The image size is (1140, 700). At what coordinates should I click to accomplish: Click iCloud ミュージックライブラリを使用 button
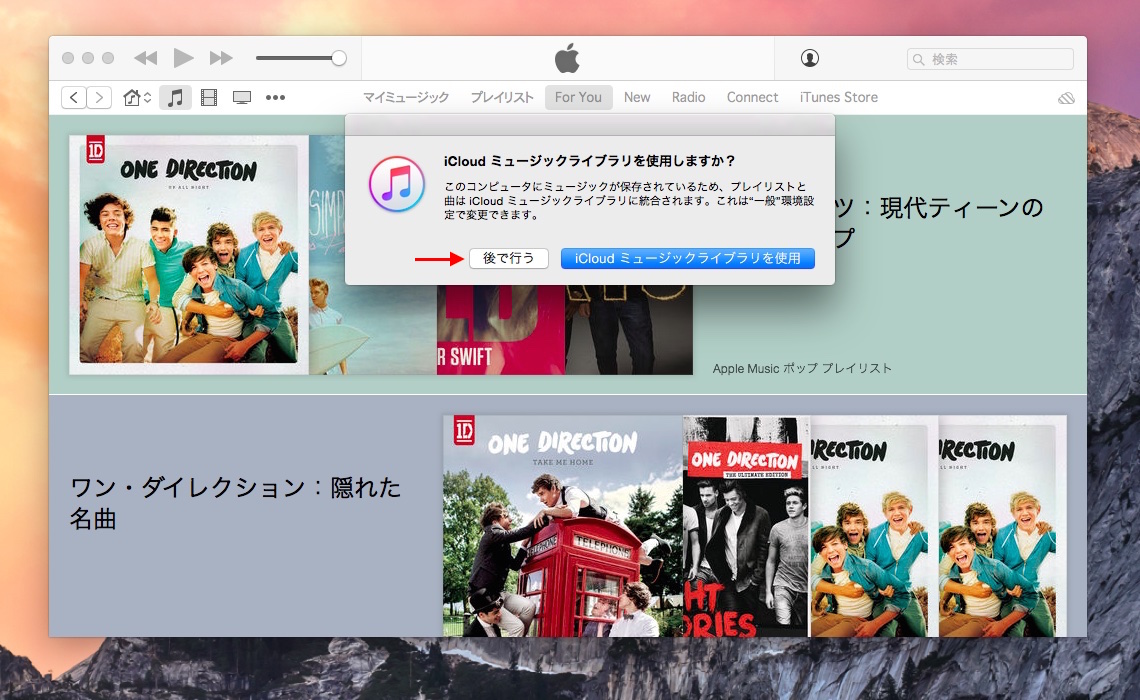tap(688, 258)
